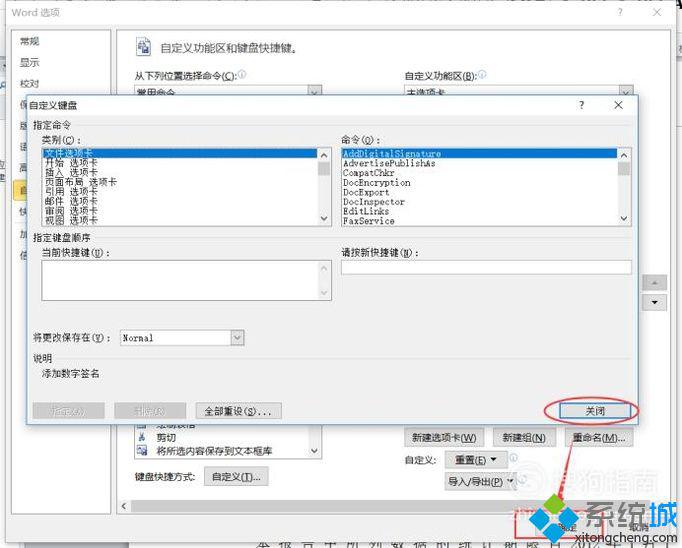The image size is (682, 548).
Task: Click the scissors icon for 剪切 command
Action: pyautogui.click(x=142, y=438)
